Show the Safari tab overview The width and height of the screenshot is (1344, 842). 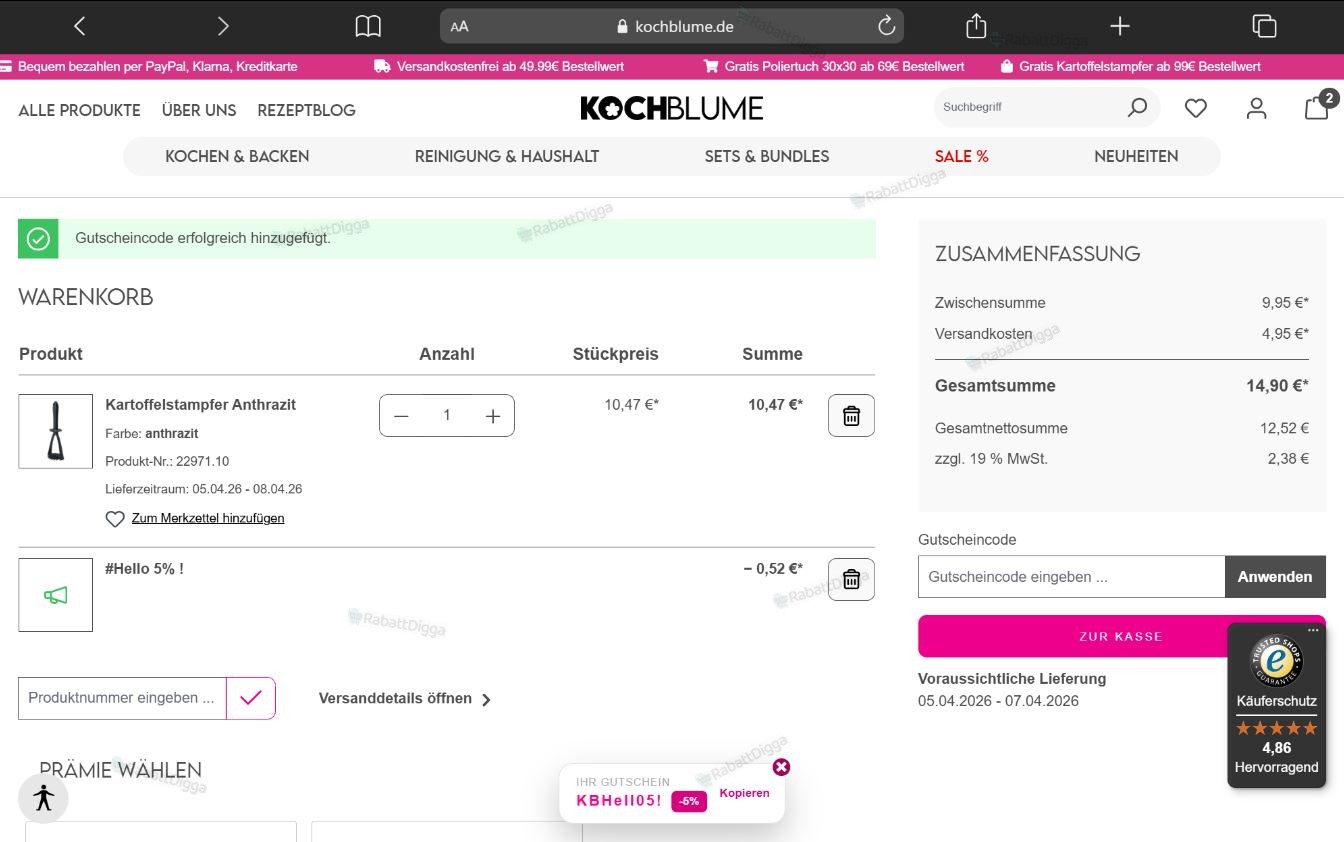tap(1264, 27)
